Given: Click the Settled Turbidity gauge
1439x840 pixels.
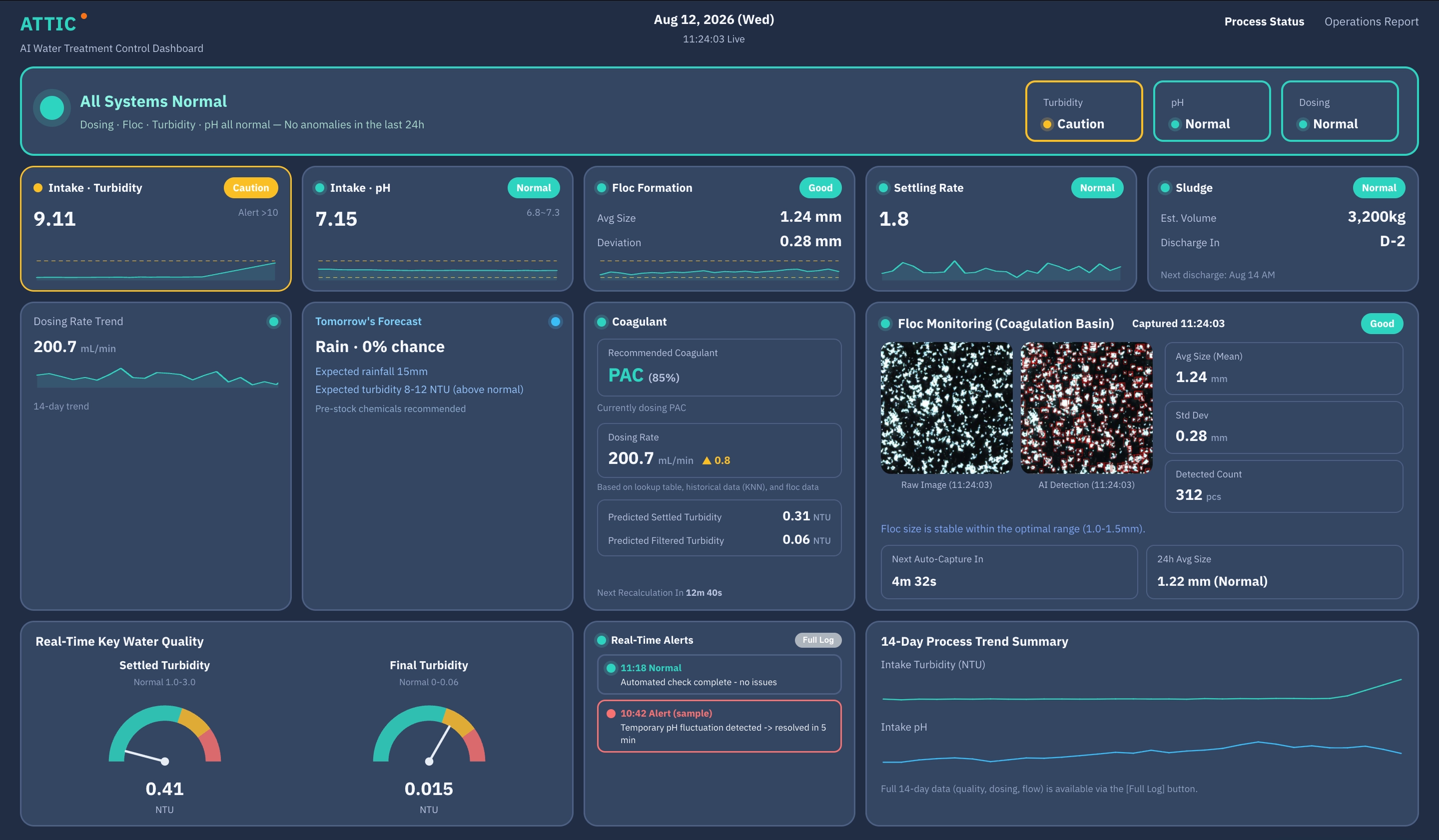Looking at the screenshot, I should point(164,735).
